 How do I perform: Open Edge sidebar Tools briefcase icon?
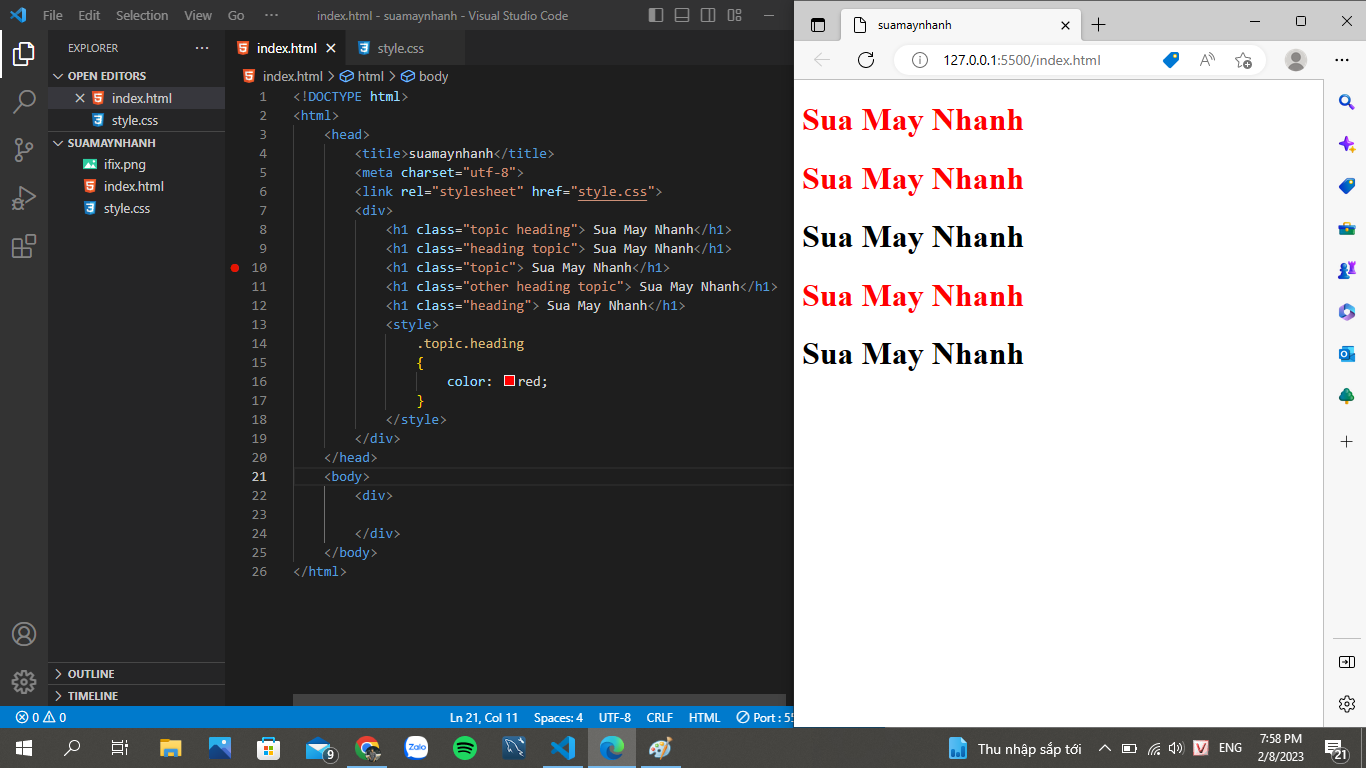click(x=1347, y=228)
